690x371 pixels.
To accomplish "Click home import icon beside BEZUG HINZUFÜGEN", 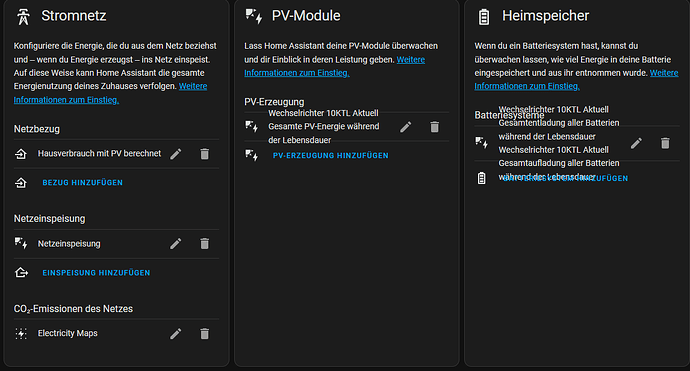I will point(21,183).
